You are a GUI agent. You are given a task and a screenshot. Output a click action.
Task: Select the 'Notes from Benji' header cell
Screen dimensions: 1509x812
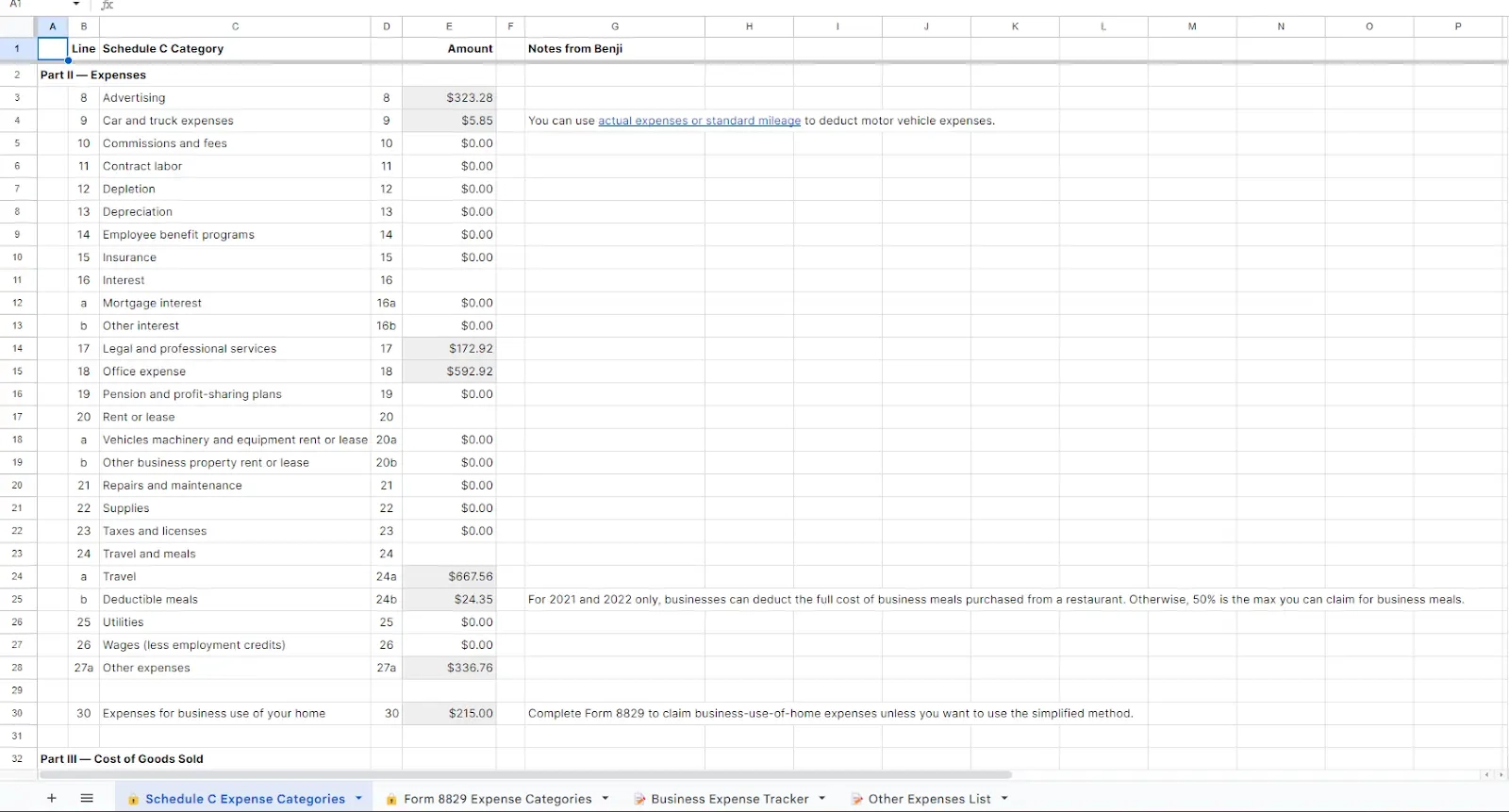(615, 49)
